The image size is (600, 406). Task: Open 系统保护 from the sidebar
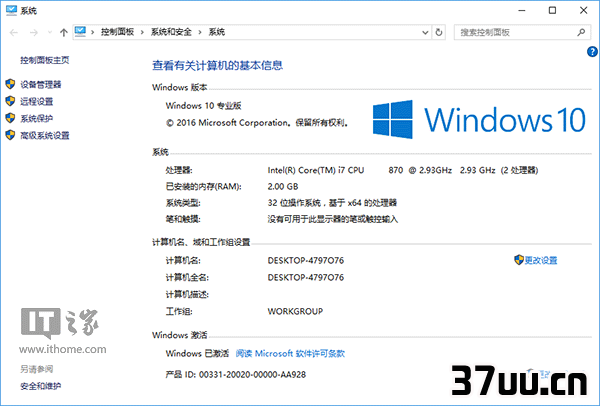[36, 118]
